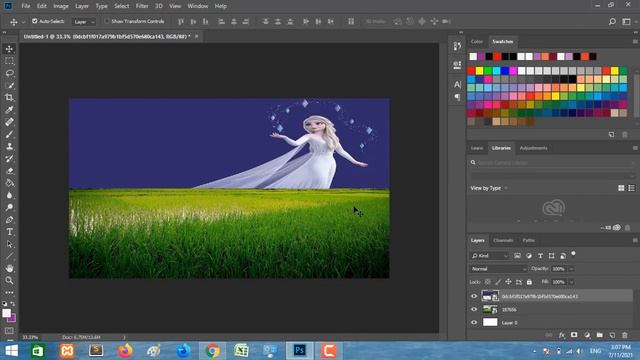Click the Opacity value field
640x360 pixels.
pos(559,269)
